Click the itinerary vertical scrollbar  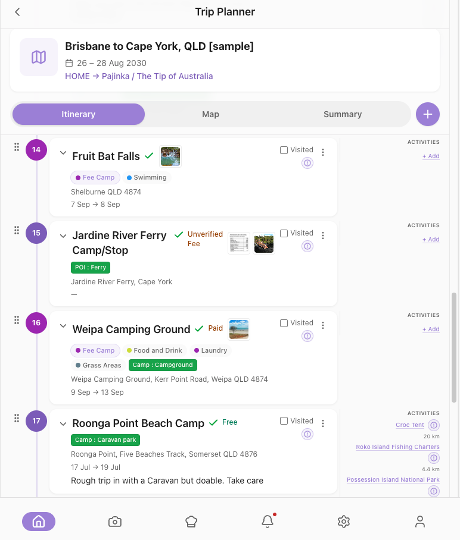coord(454,347)
